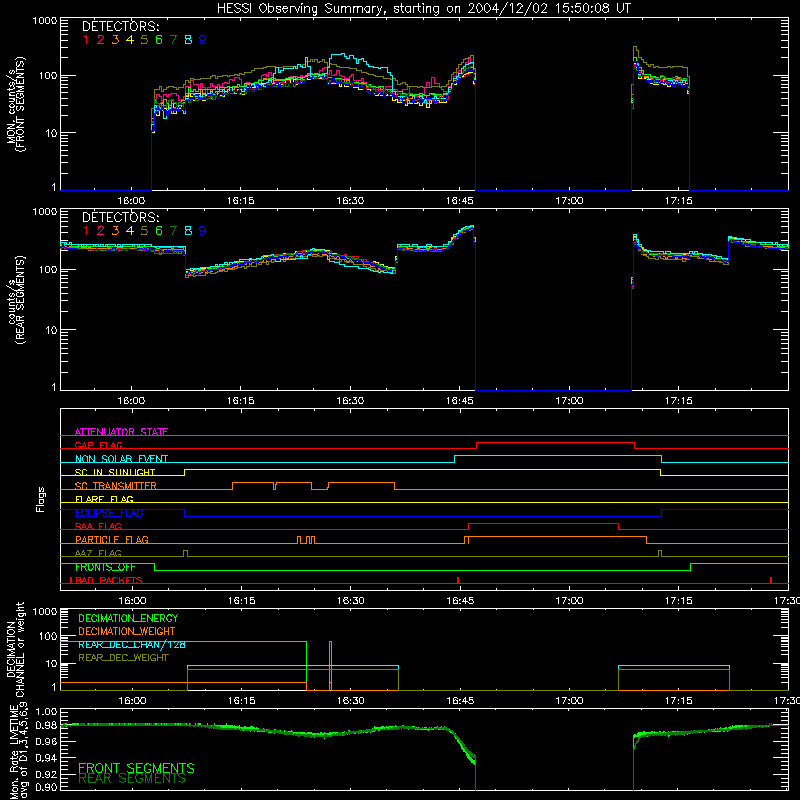
Task: Click 16:00 tick under the Flags plot
Action: coord(132,601)
